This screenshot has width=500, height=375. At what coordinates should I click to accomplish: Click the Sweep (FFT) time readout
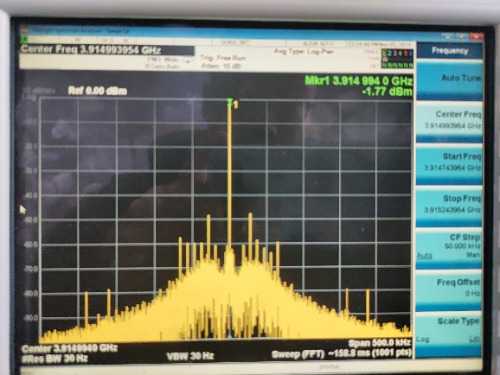tap(342, 354)
